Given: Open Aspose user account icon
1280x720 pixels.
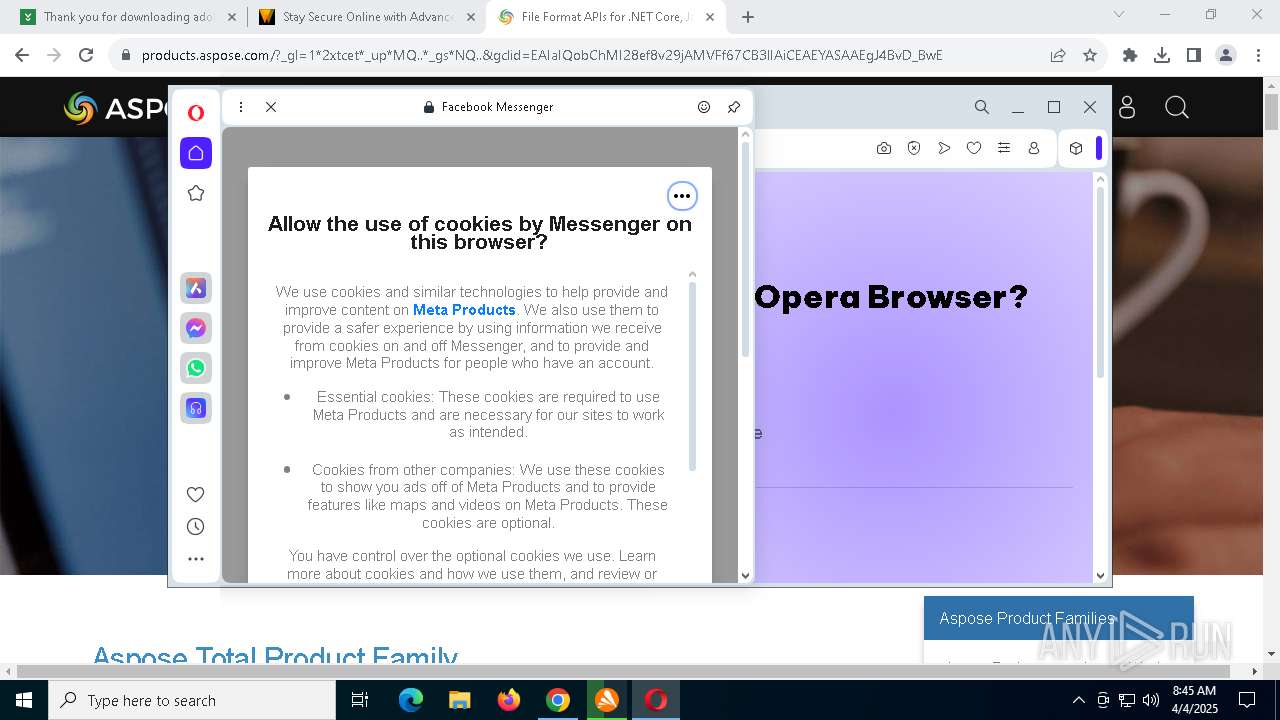Looking at the screenshot, I should point(1127,107).
